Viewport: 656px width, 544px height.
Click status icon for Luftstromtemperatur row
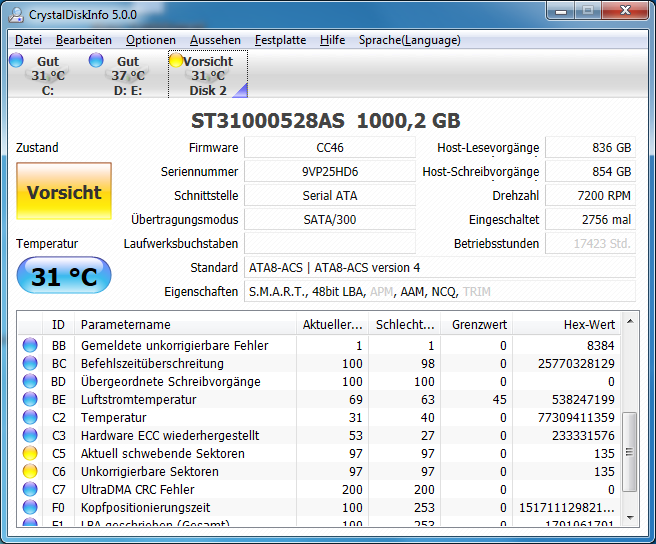coord(30,399)
